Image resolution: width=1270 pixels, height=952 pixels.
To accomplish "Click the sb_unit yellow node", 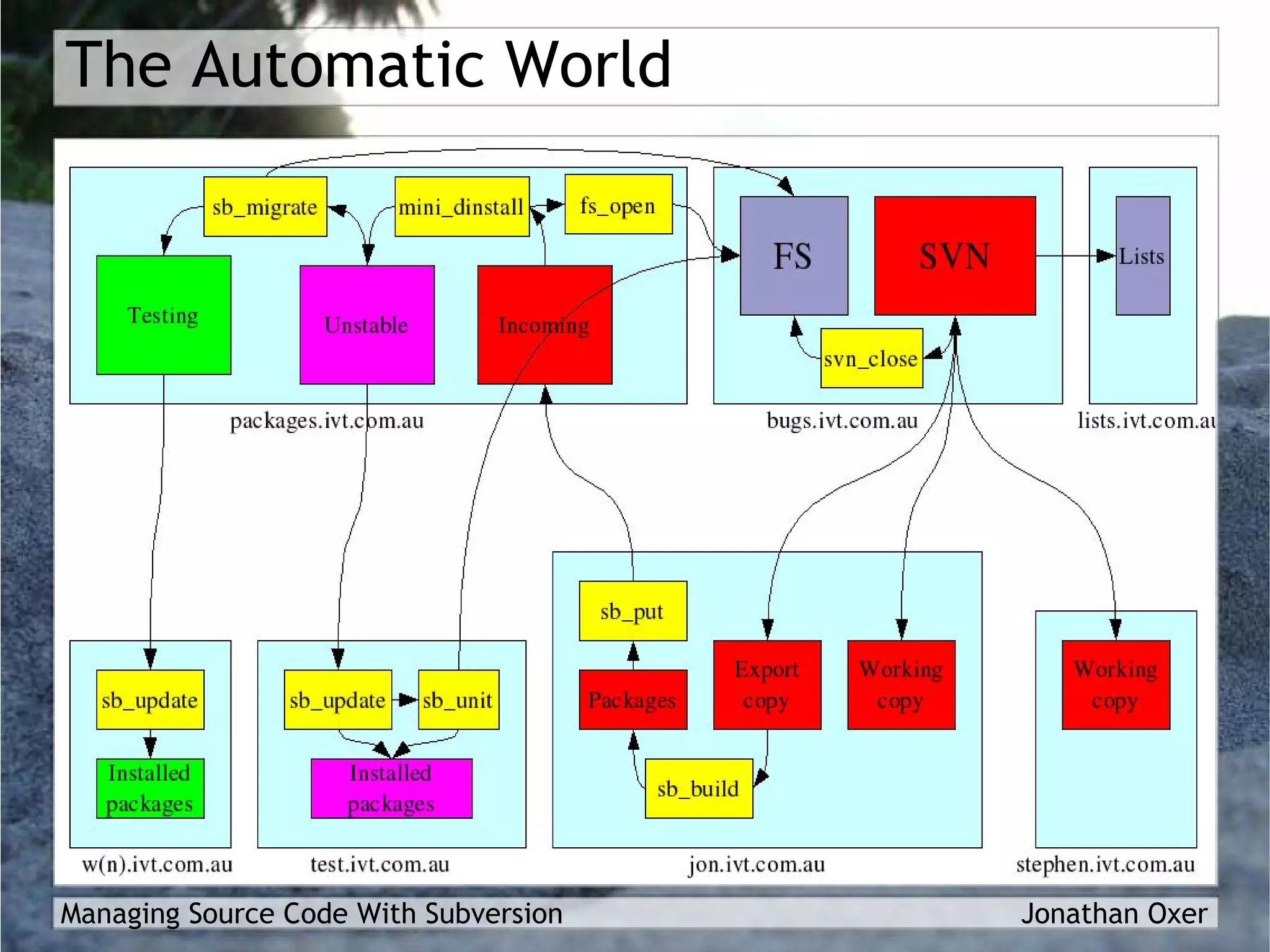I will 458,700.
